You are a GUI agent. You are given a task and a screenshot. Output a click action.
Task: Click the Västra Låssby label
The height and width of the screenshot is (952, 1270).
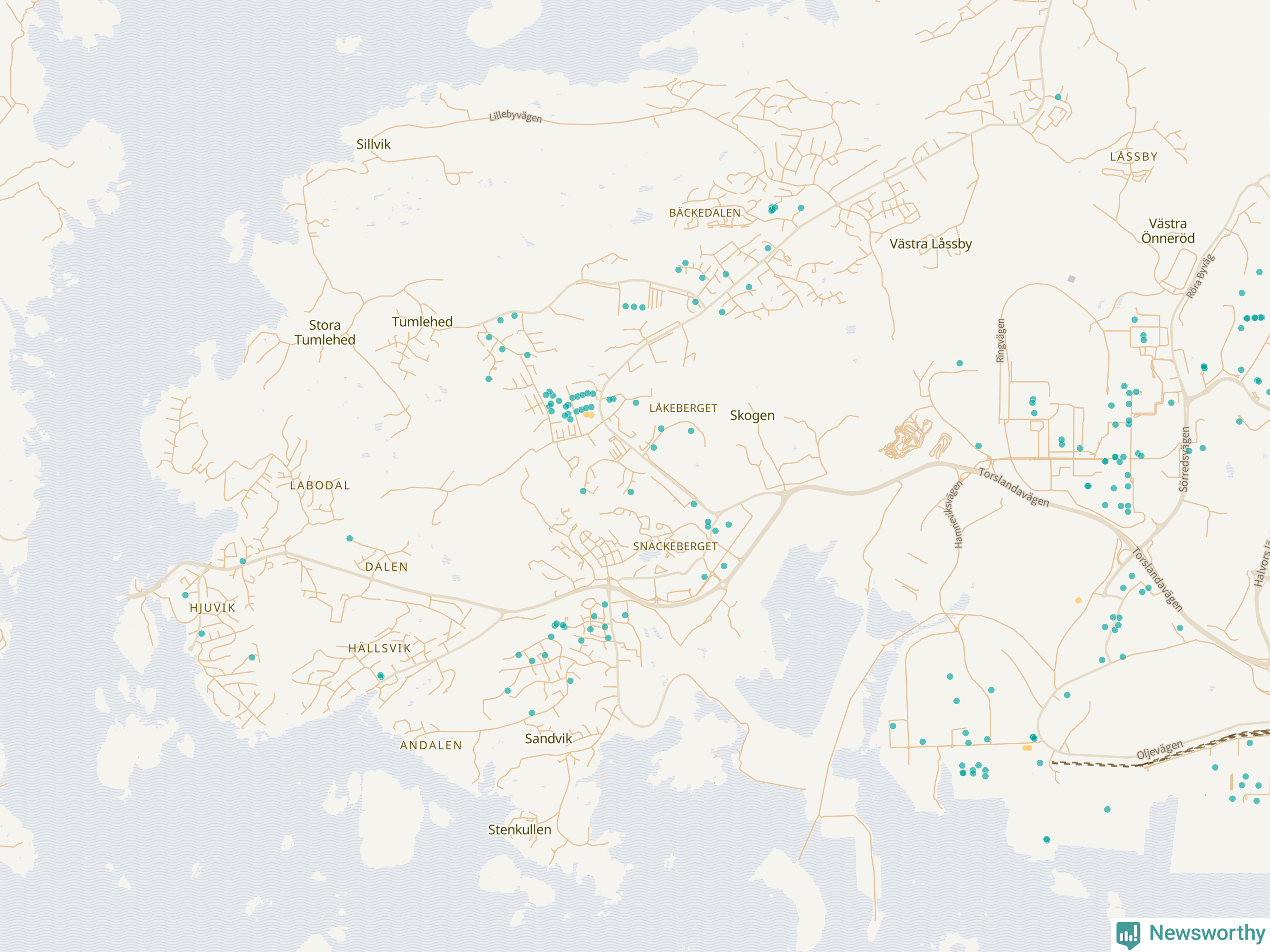pos(930,244)
